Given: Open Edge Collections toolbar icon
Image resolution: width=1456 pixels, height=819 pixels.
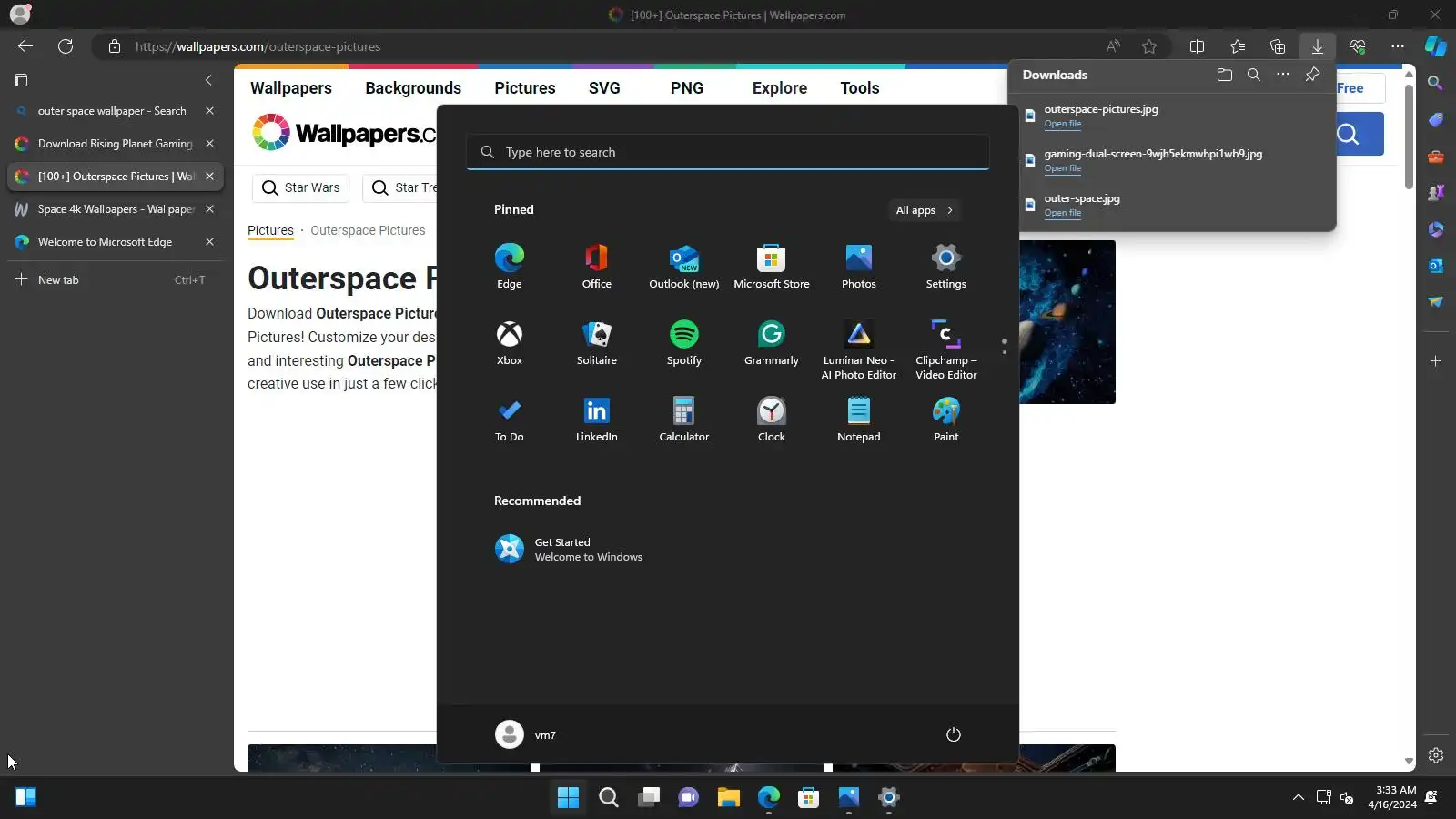Looking at the screenshot, I should click(1278, 46).
